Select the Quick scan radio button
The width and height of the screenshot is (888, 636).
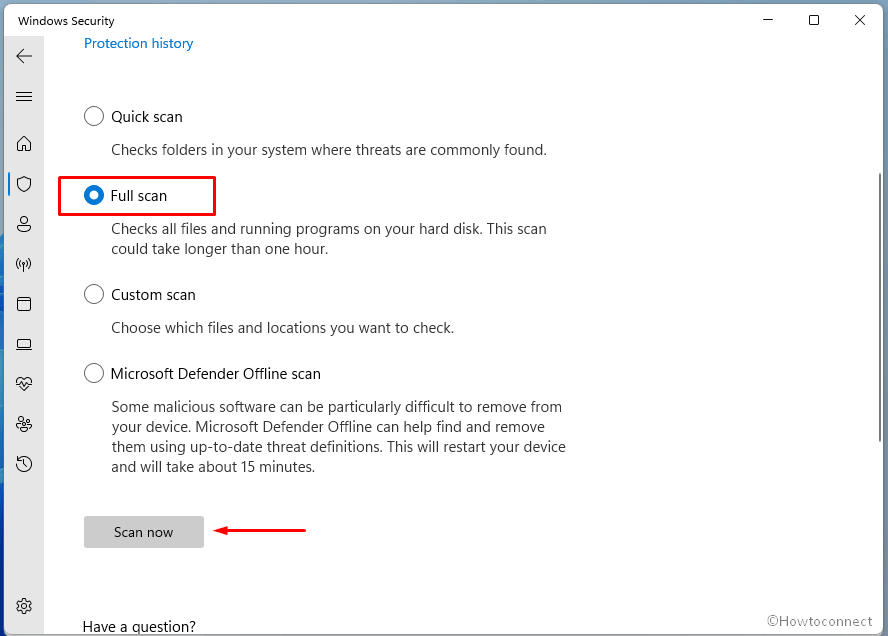(94, 117)
